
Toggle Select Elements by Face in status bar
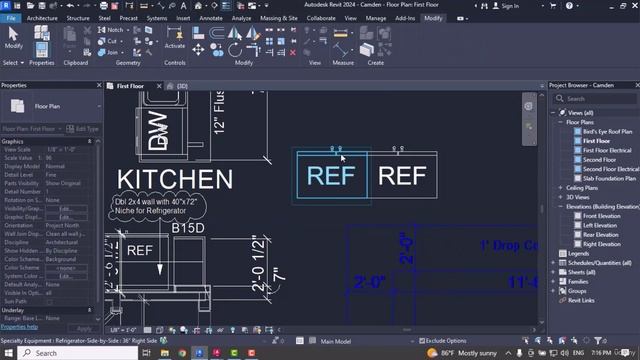[562, 340]
